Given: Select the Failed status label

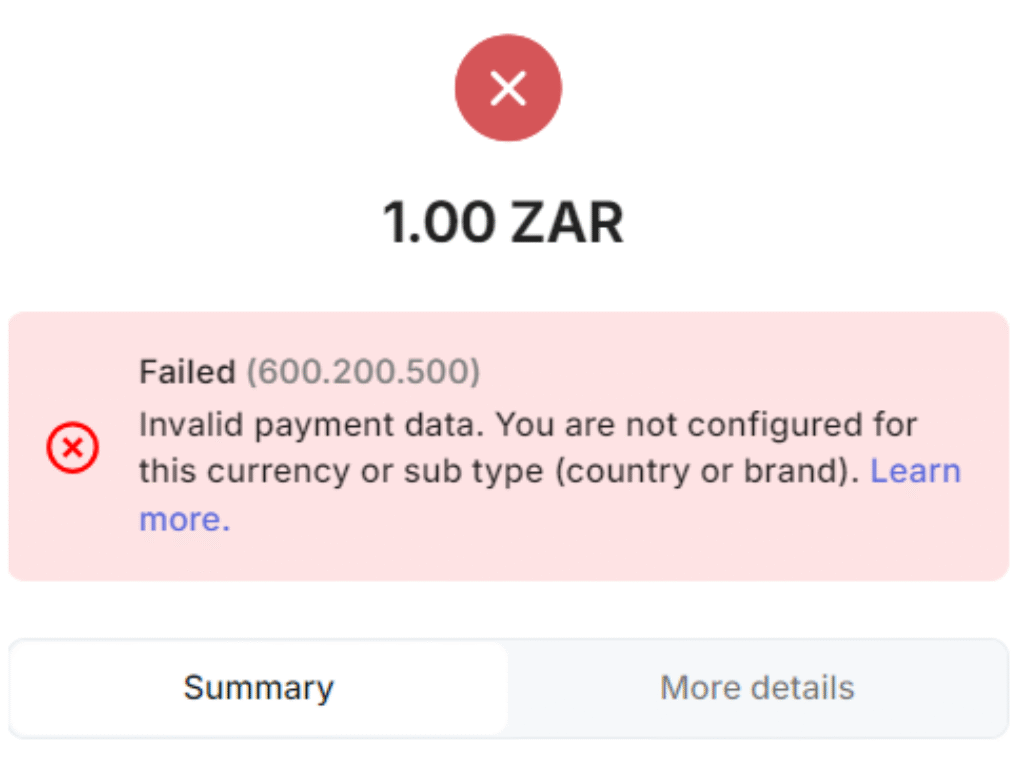Looking at the screenshot, I should (187, 372).
